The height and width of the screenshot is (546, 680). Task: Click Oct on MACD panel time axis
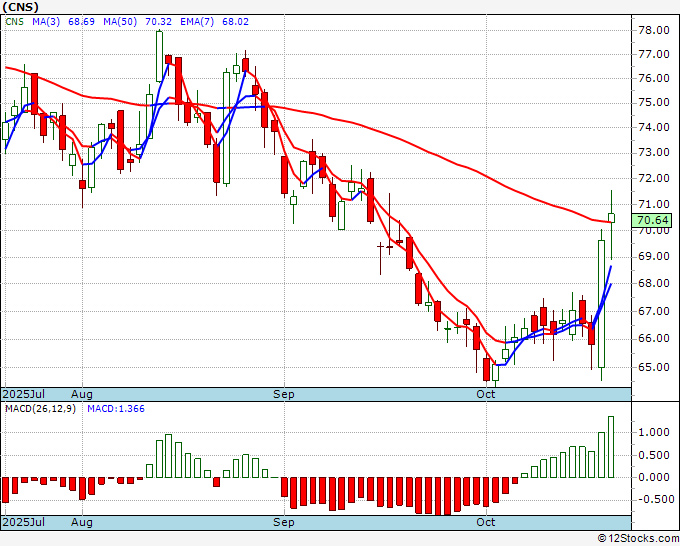click(x=486, y=522)
